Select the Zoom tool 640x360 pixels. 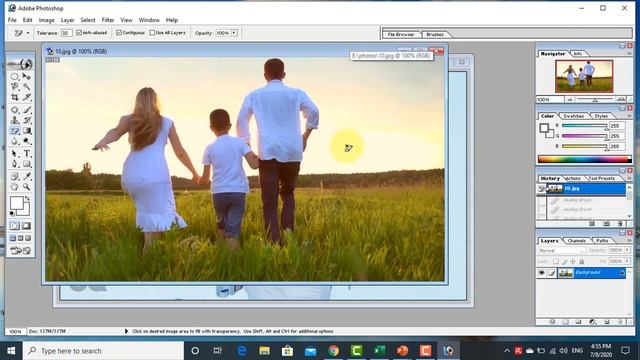point(27,187)
